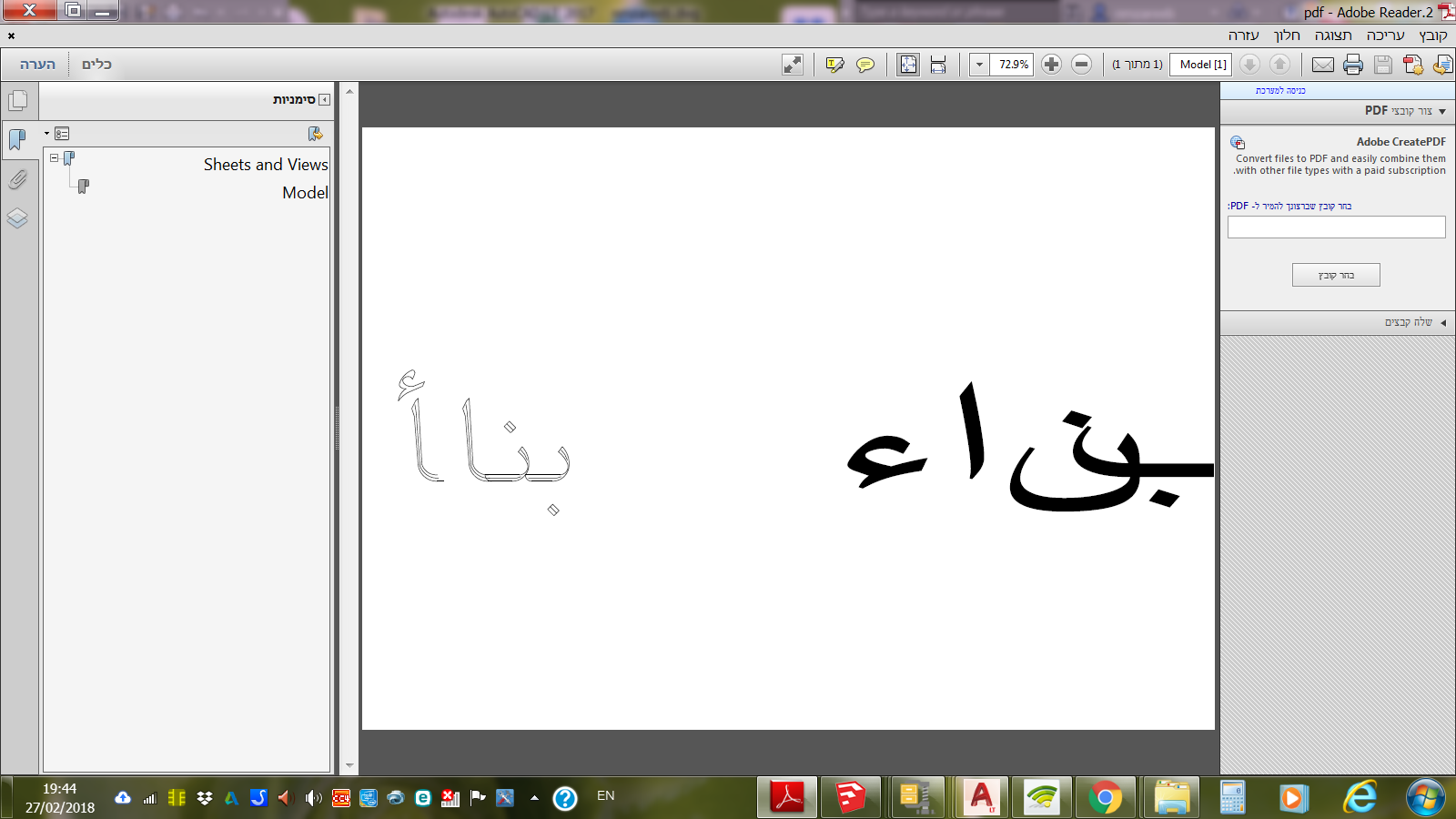The width and height of the screenshot is (1456, 819).
Task: Collapse the Sheets and Views bookmark
Action: (x=53, y=157)
